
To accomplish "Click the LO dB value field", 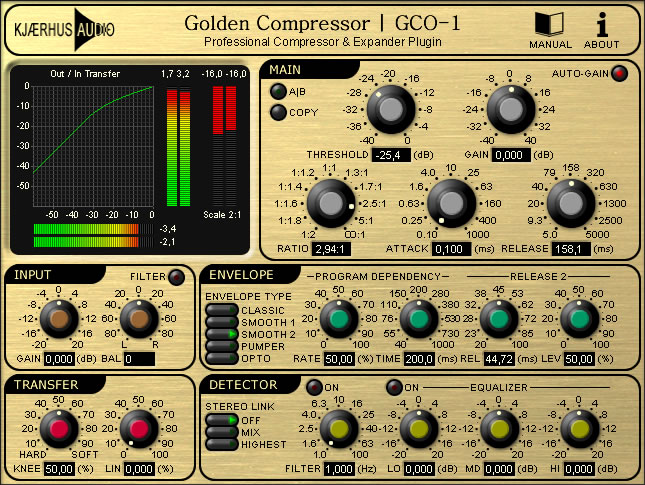I will 419,469.
